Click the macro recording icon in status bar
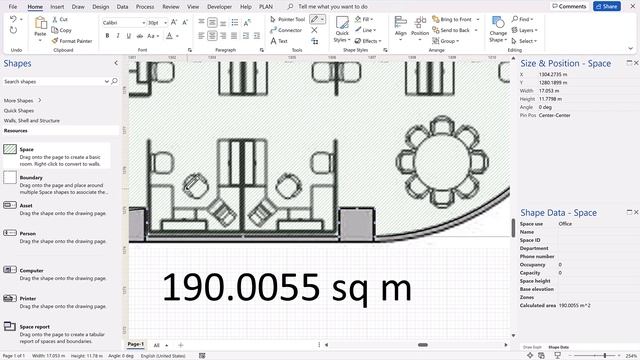 click(x=202, y=356)
